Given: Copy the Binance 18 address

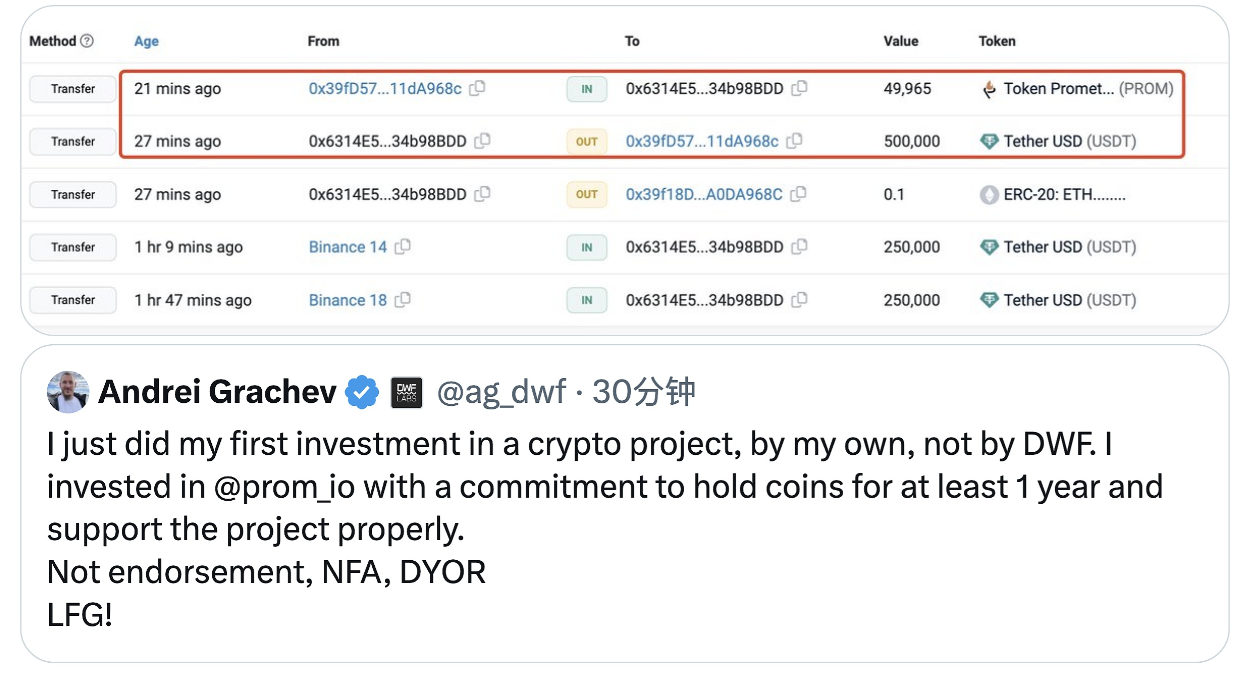Looking at the screenshot, I should (x=402, y=300).
